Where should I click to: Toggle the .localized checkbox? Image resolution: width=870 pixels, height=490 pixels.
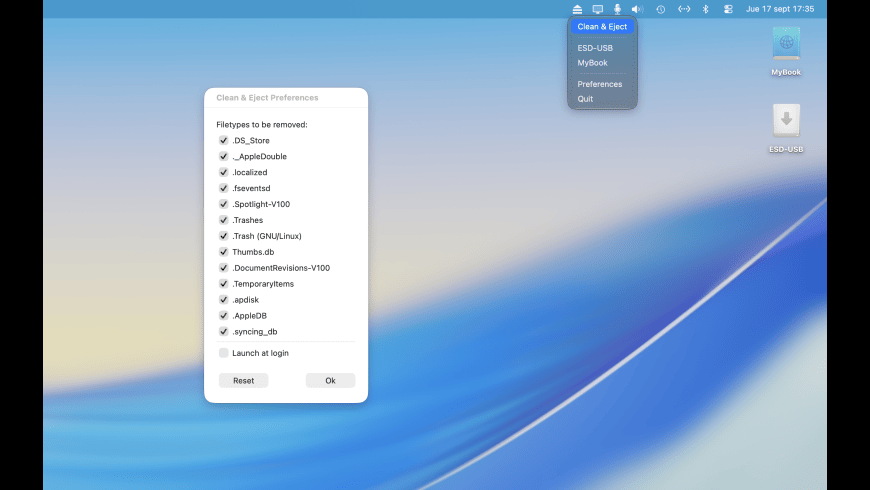click(x=224, y=172)
